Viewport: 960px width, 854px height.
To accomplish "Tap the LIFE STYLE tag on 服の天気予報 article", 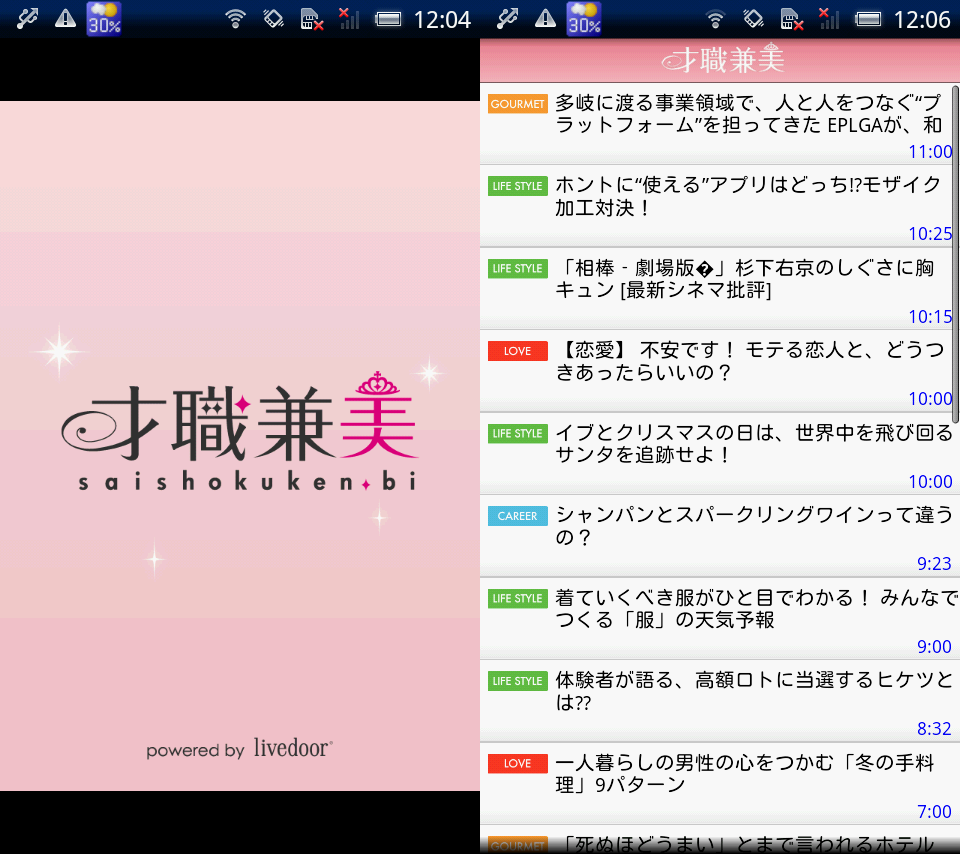I will (517, 598).
